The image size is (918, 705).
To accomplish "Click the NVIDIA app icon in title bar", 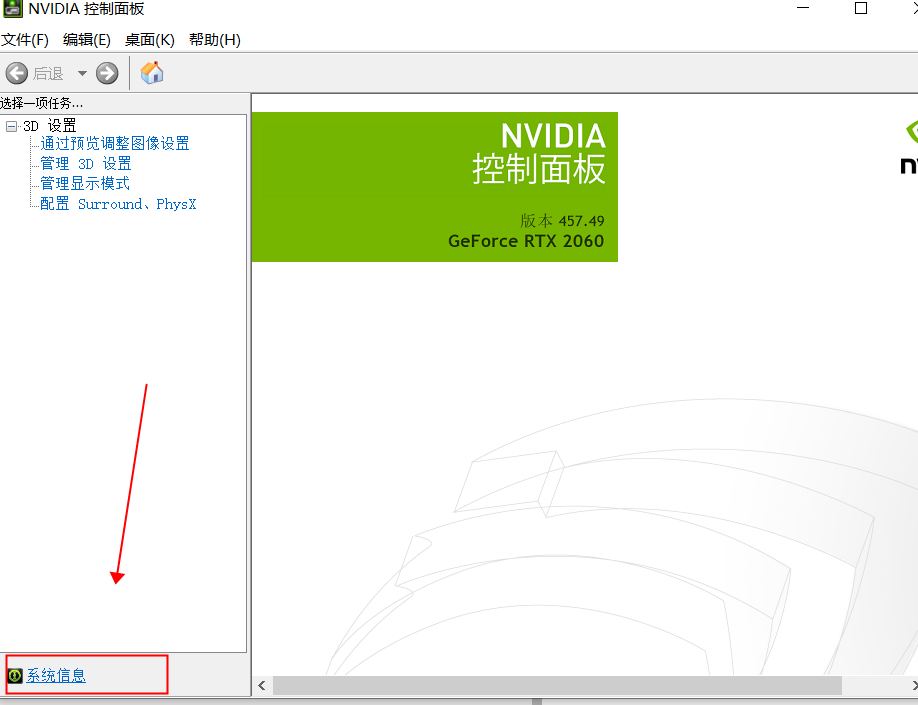I will pyautogui.click(x=12, y=9).
